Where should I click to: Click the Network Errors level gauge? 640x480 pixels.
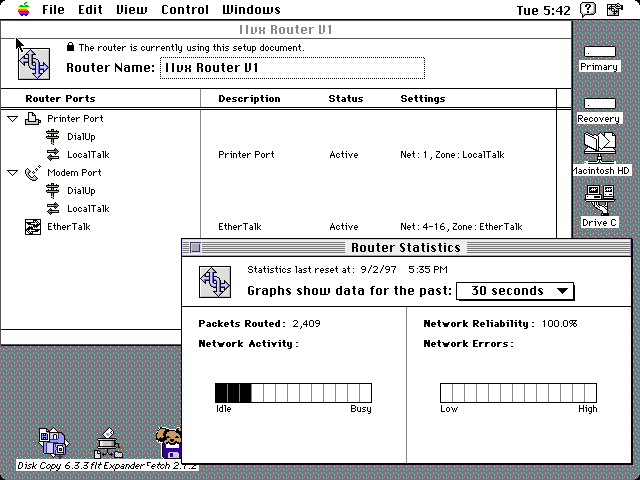coord(518,393)
